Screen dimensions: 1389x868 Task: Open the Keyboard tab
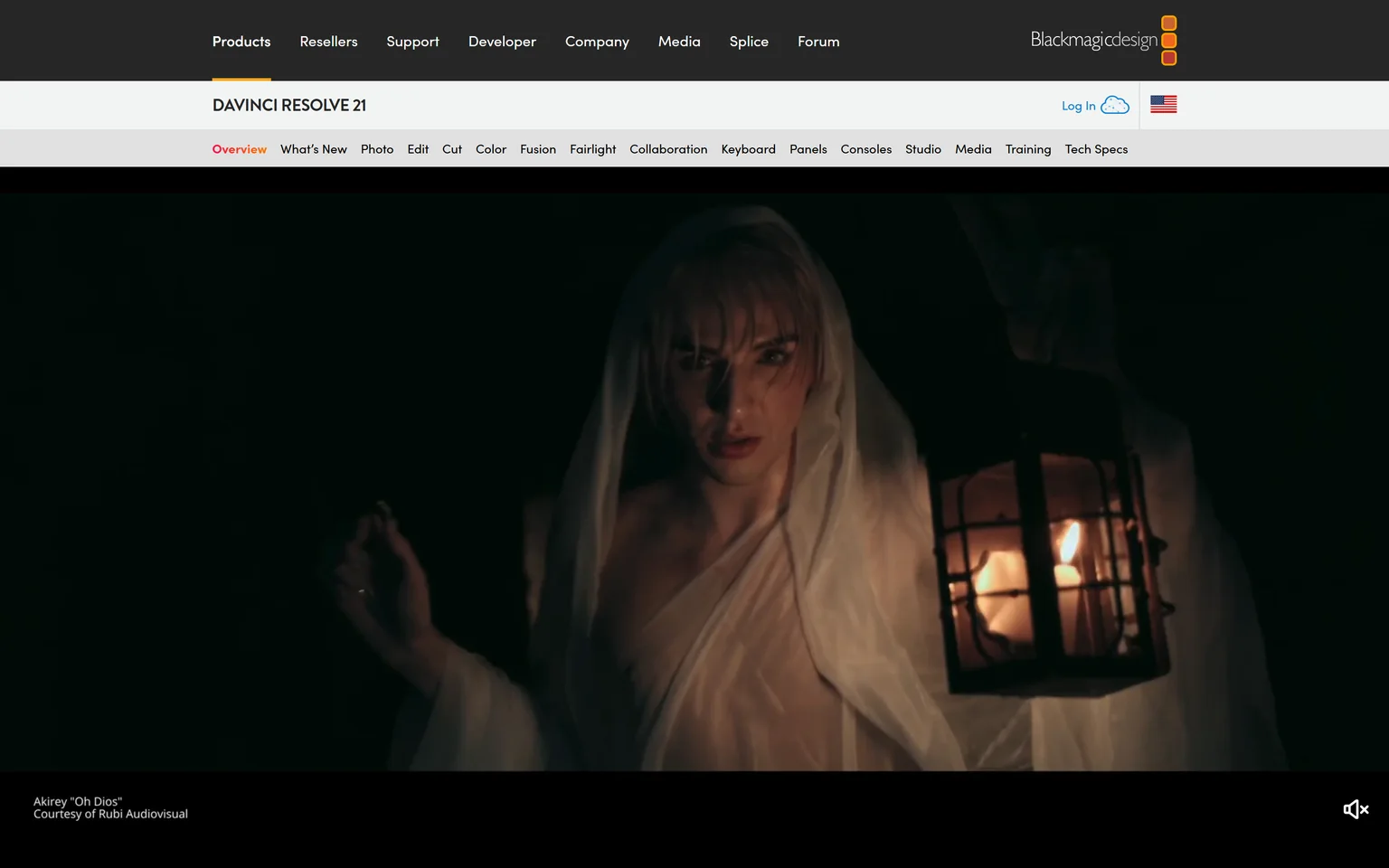[748, 149]
